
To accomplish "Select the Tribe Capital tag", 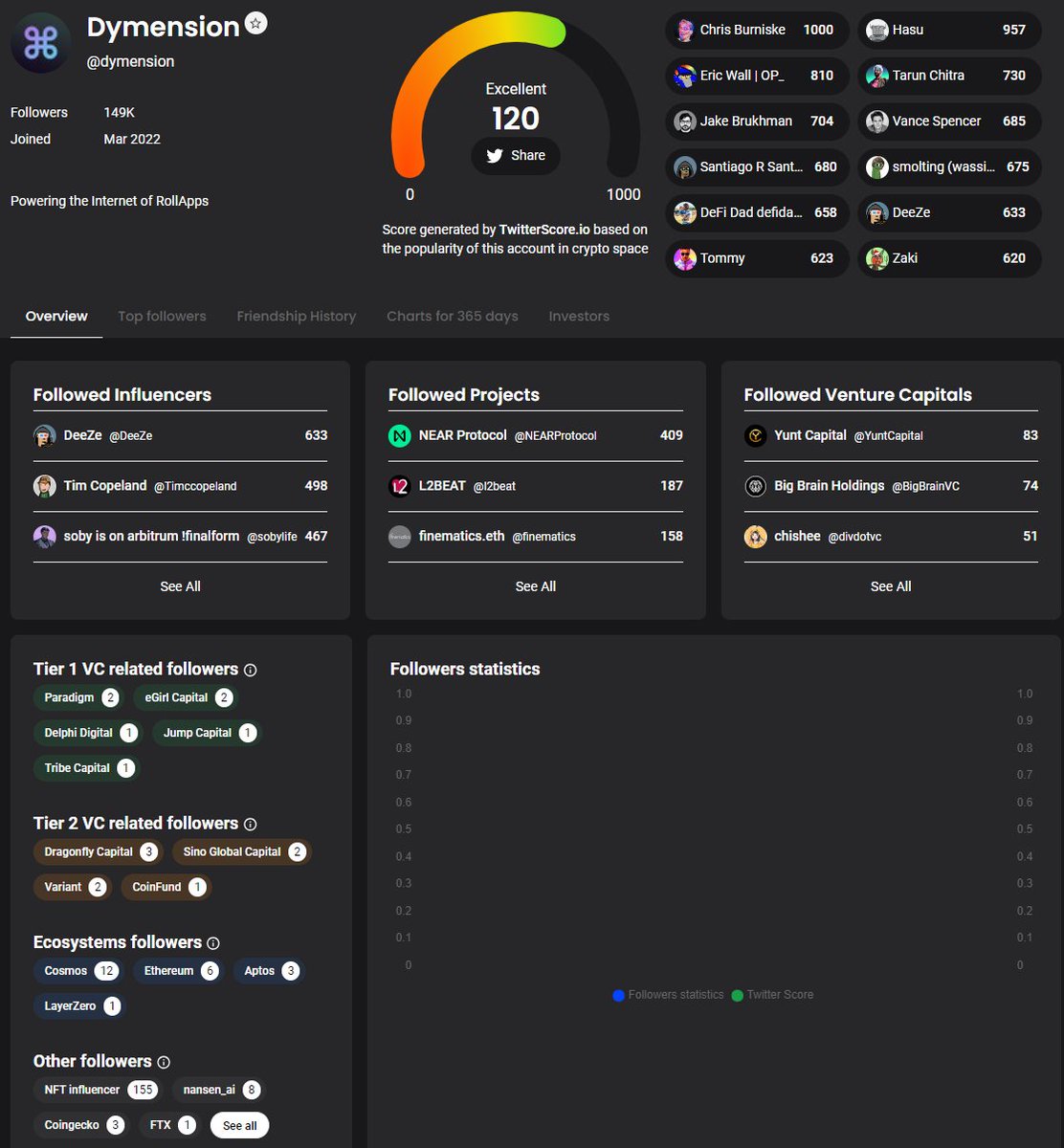I will (86, 768).
